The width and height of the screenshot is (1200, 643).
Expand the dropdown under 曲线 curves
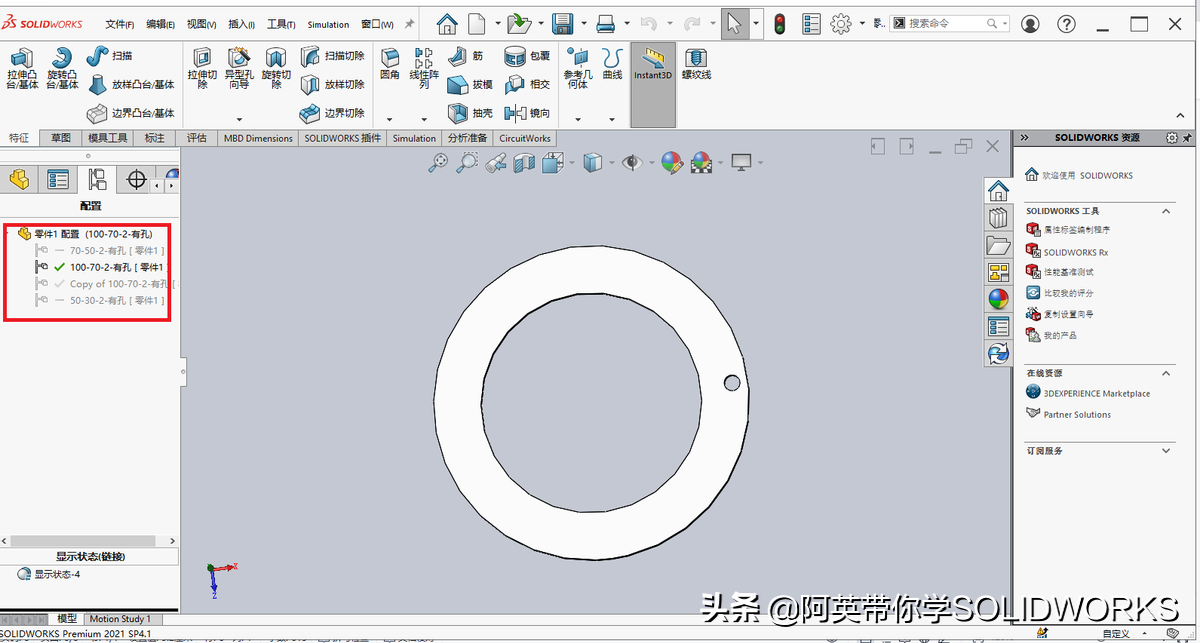tap(612, 118)
